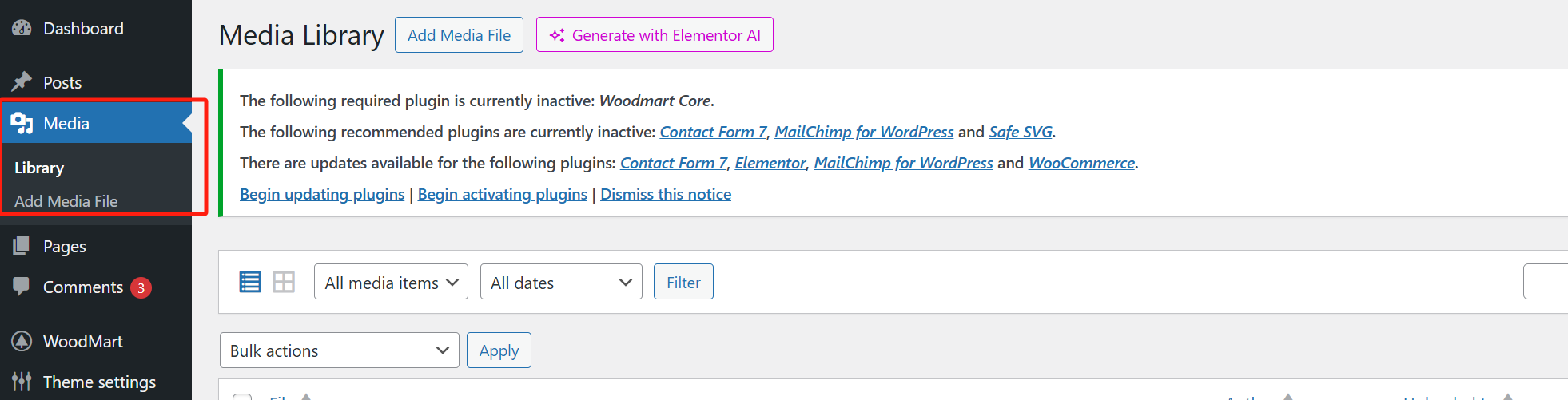Dismiss this notice via its link
1568x400 pixels.
point(666,194)
